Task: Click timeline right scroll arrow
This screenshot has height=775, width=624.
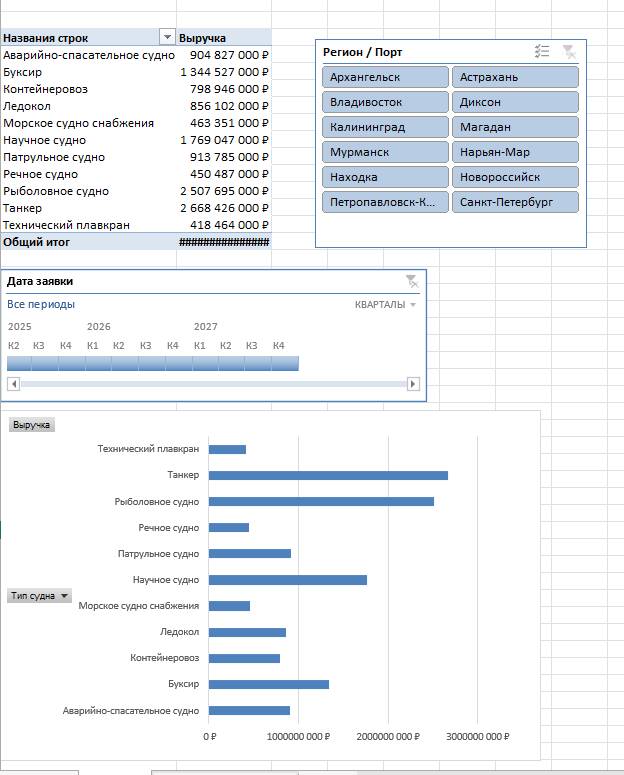Action: coord(413,384)
